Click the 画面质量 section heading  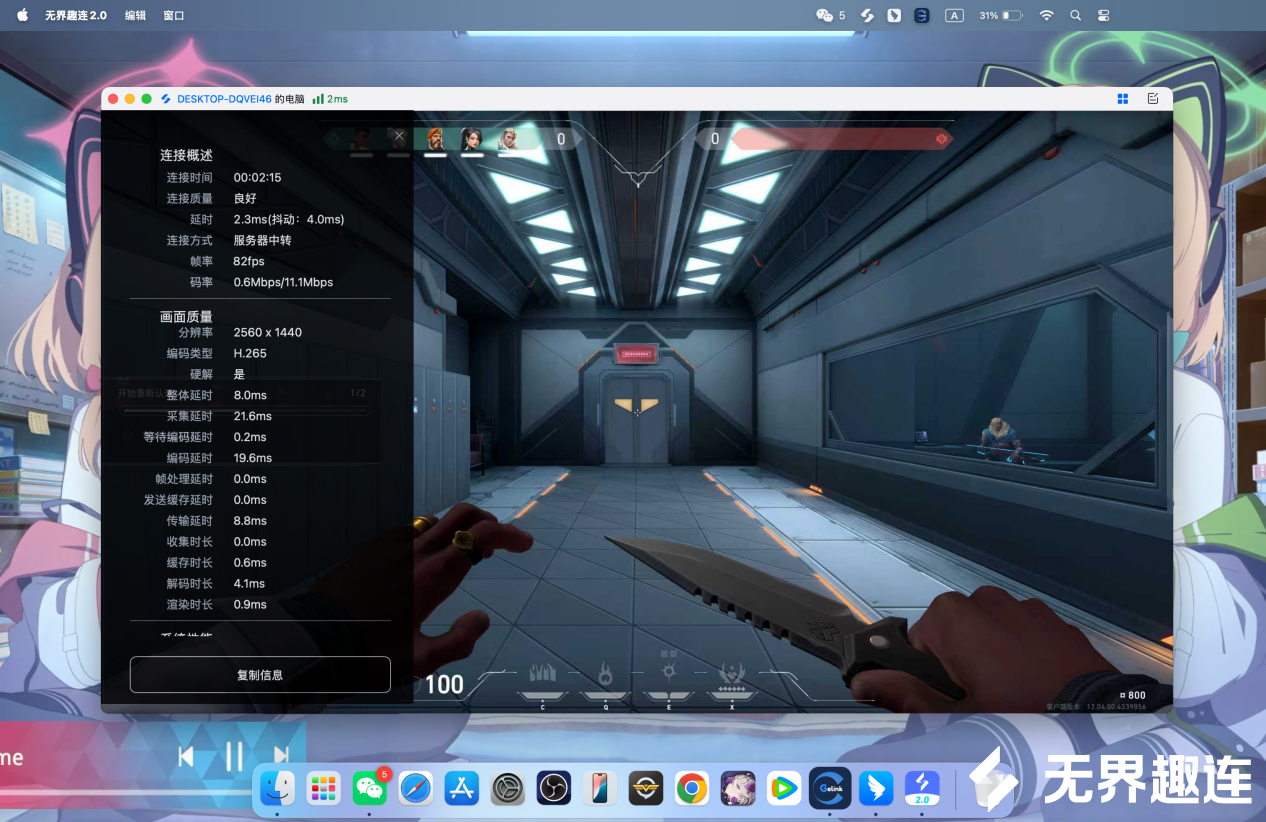[186, 317]
